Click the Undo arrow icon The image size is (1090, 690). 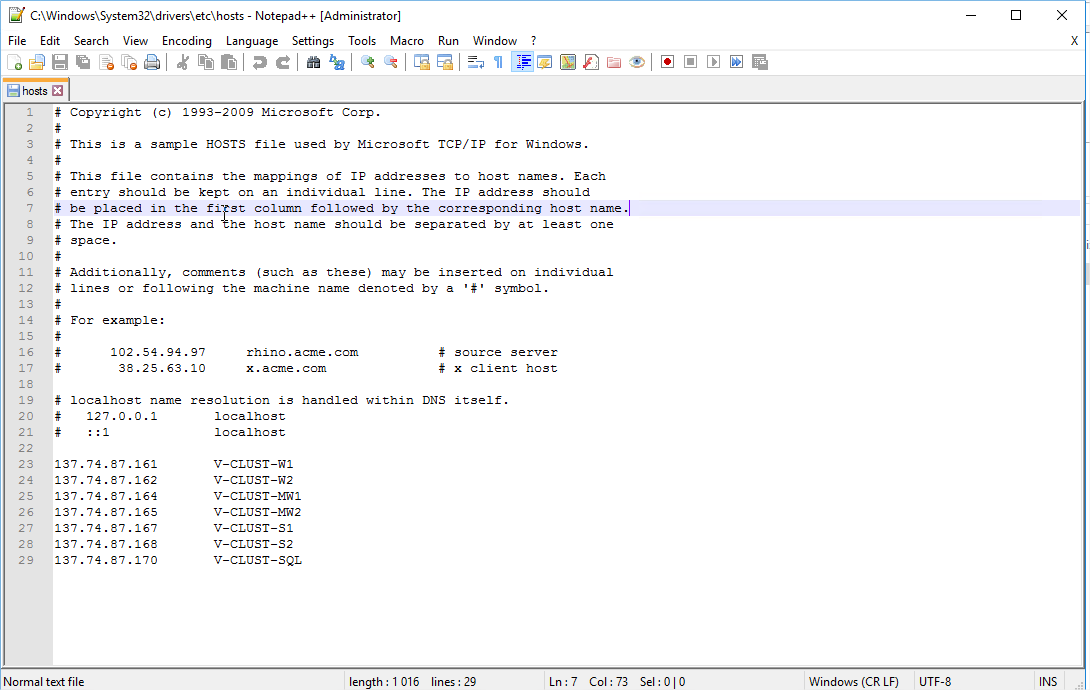click(x=260, y=62)
